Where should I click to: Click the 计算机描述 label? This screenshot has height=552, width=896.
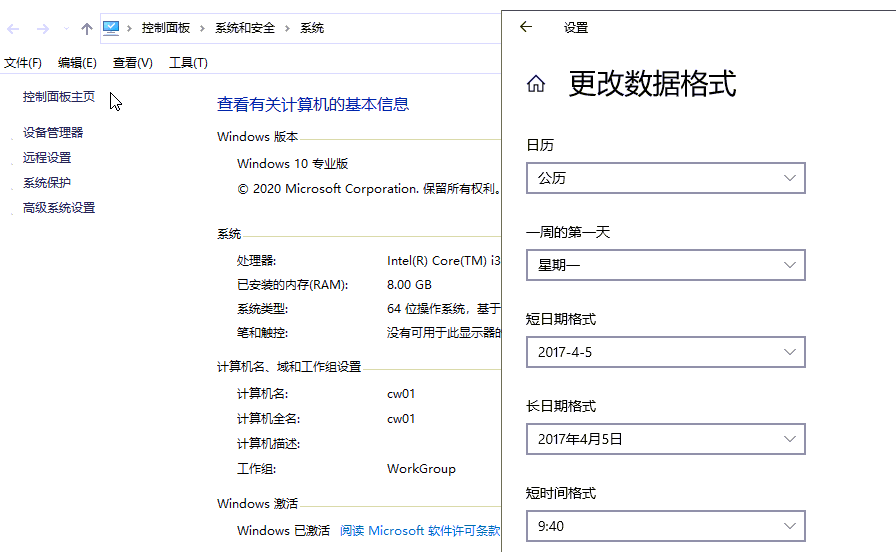coord(269,443)
